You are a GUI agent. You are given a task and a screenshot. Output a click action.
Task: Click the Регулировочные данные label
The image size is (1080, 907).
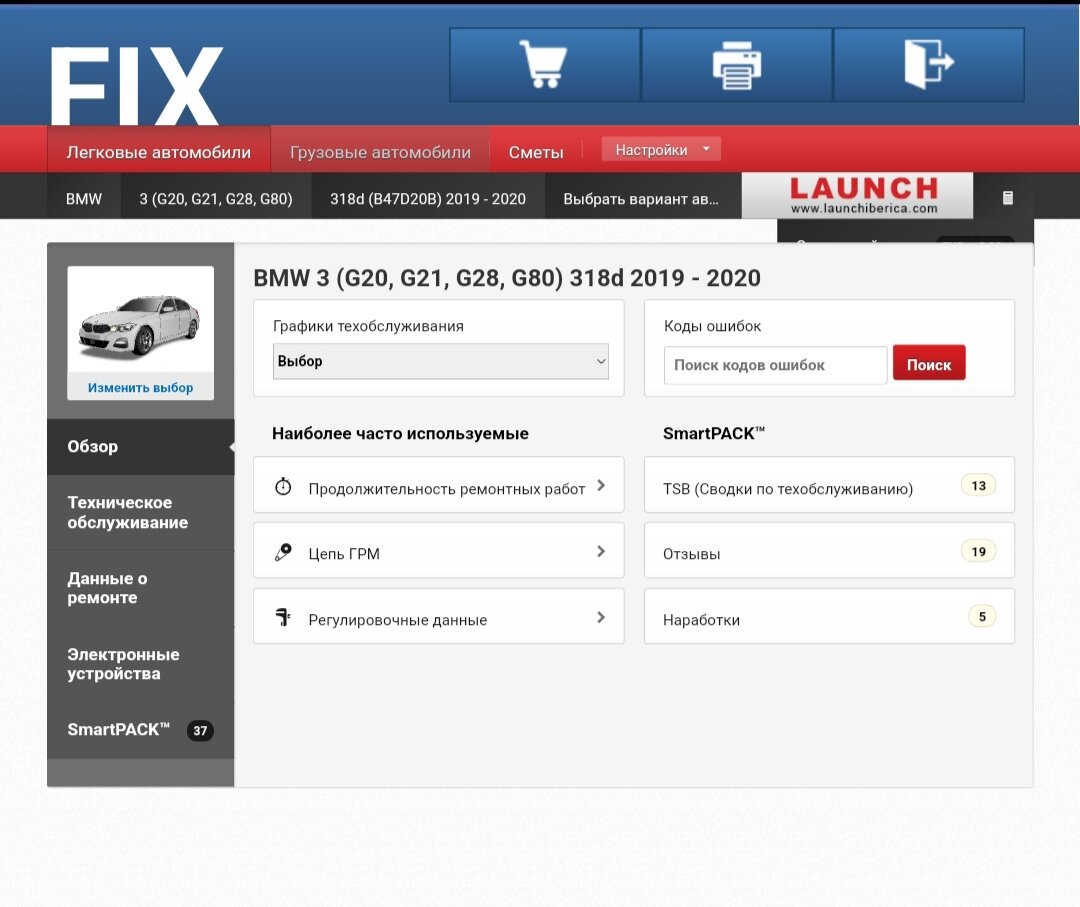(x=397, y=620)
